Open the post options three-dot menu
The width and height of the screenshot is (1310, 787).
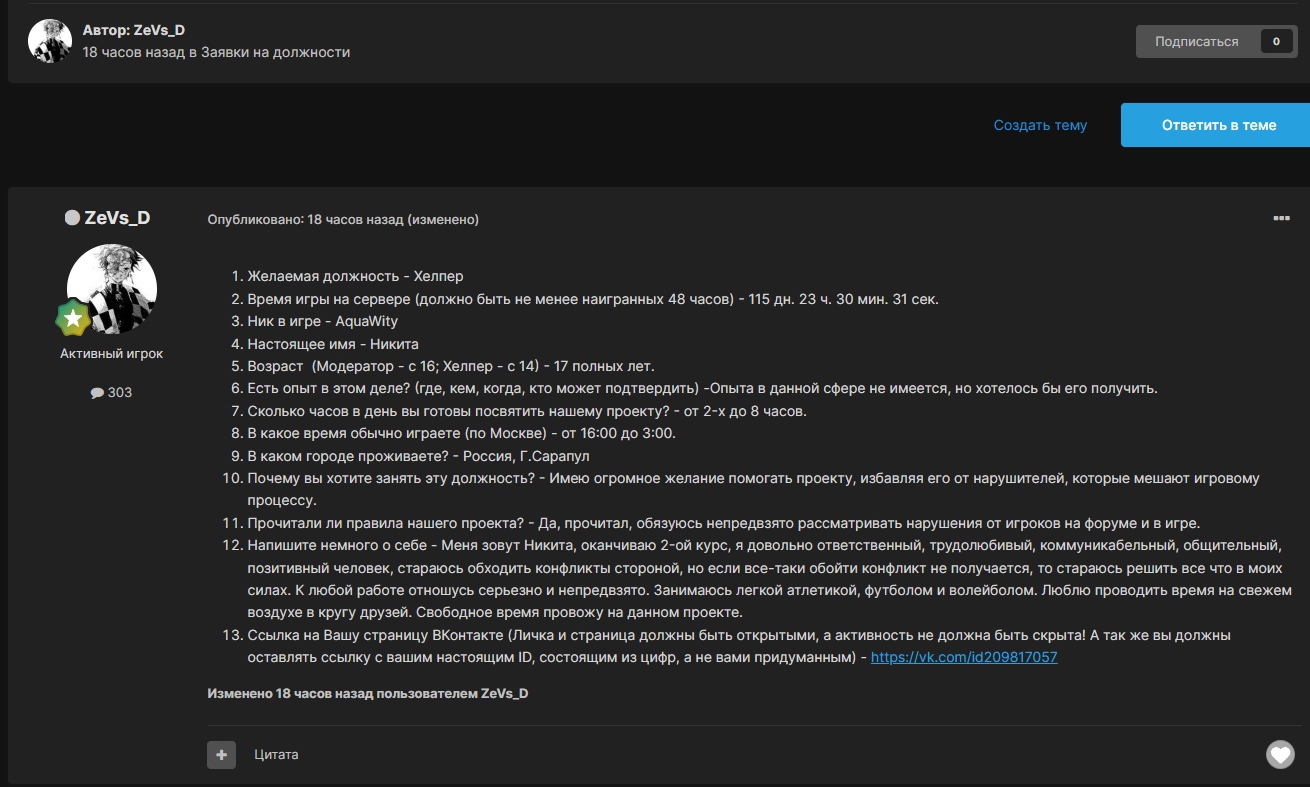[1280, 219]
